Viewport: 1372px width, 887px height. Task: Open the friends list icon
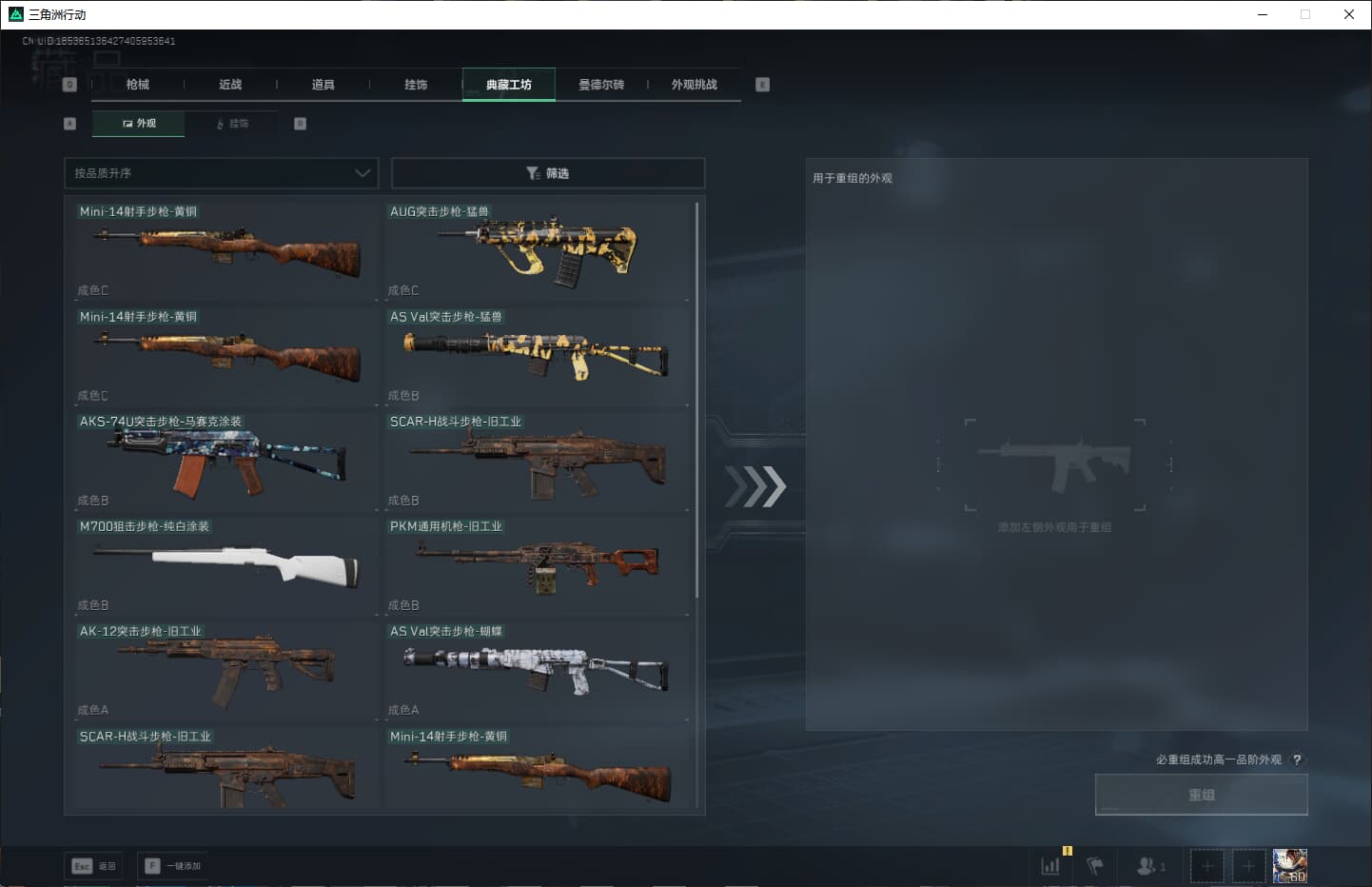(x=1150, y=866)
